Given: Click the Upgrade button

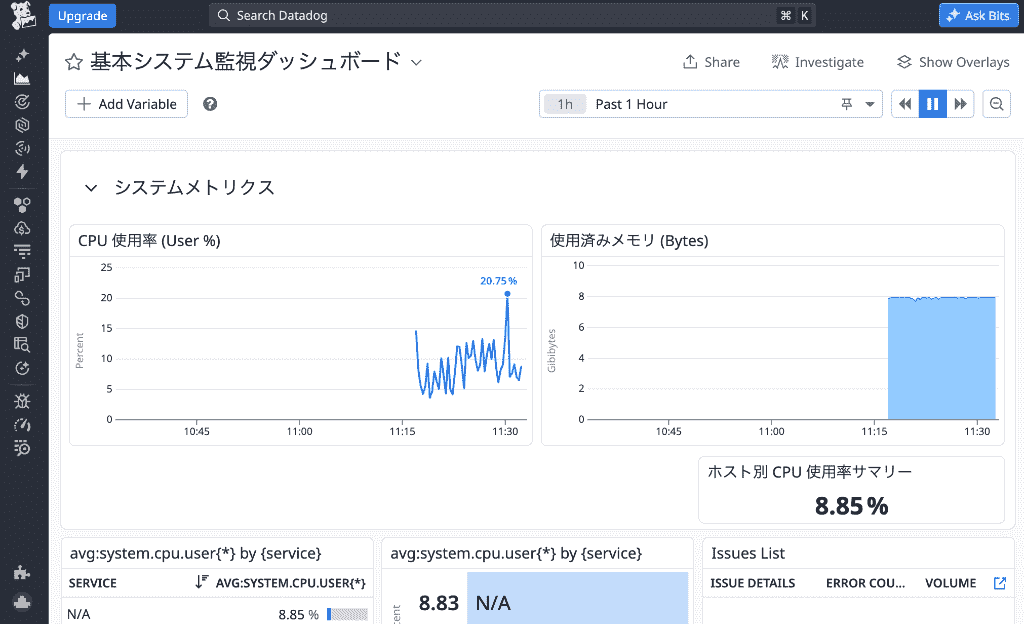Looking at the screenshot, I should [x=82, y=16].
